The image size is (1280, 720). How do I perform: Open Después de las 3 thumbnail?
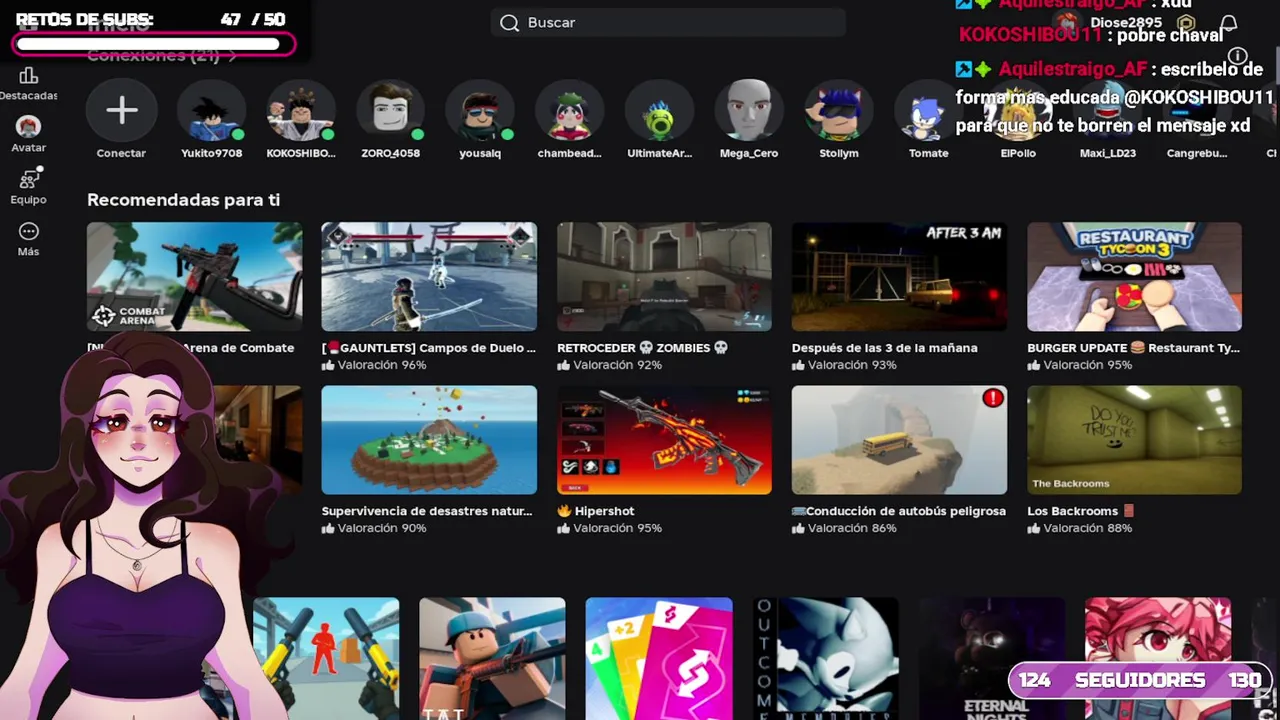point(899,276)
